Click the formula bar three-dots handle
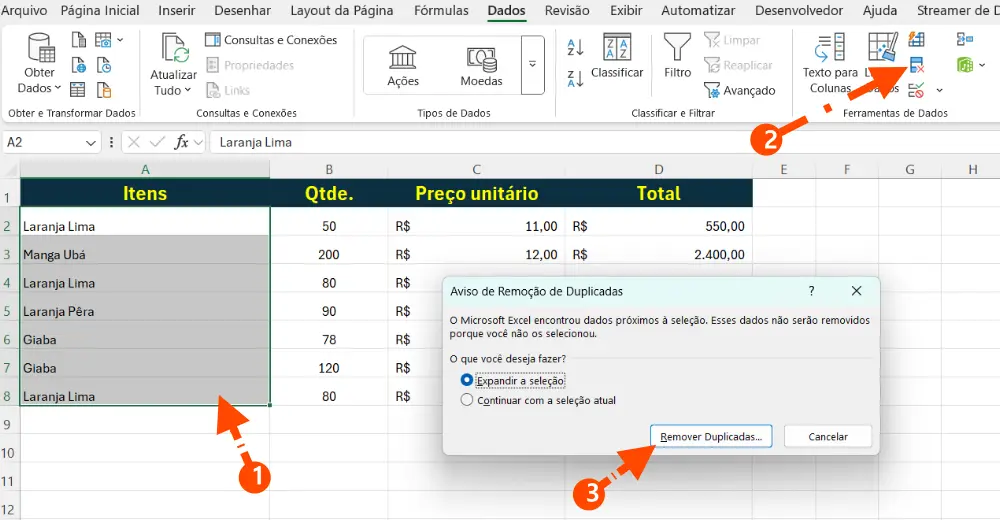 point(112,142)
